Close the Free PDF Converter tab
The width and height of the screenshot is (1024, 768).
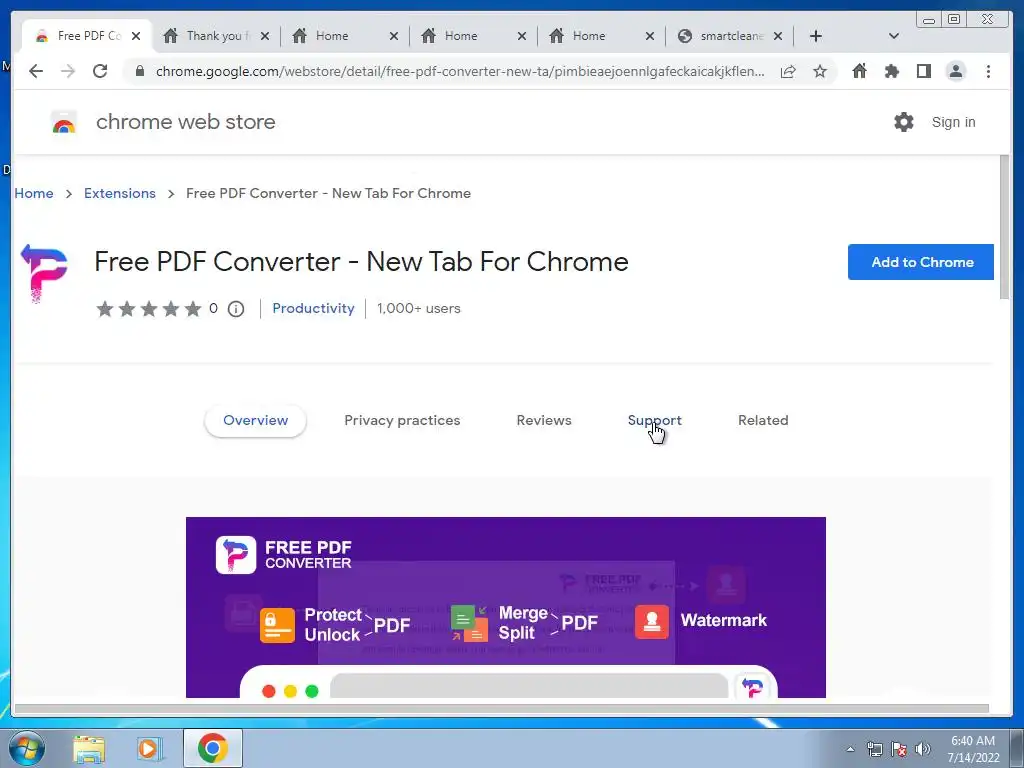(x=136, y=36)
